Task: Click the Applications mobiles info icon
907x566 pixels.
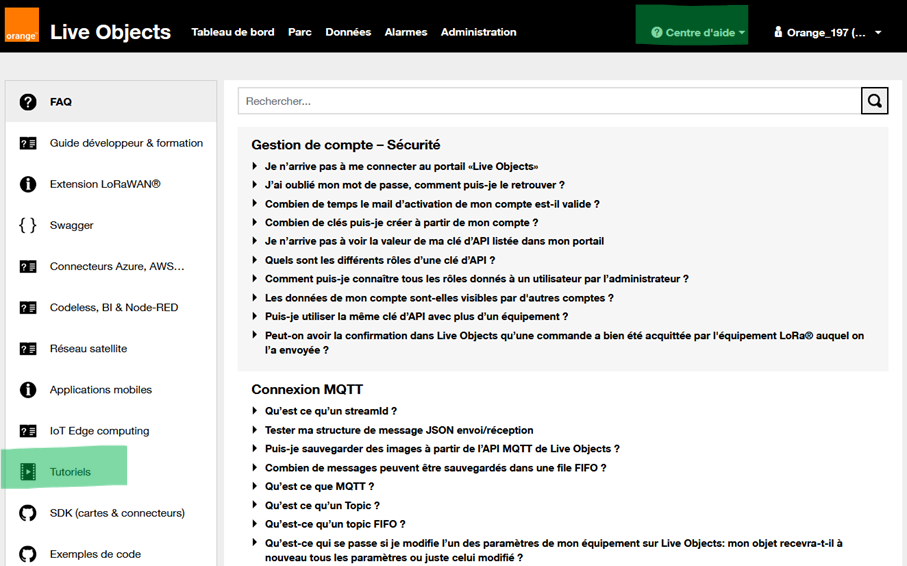Action: pyautogui.click(x=28, y=390)
